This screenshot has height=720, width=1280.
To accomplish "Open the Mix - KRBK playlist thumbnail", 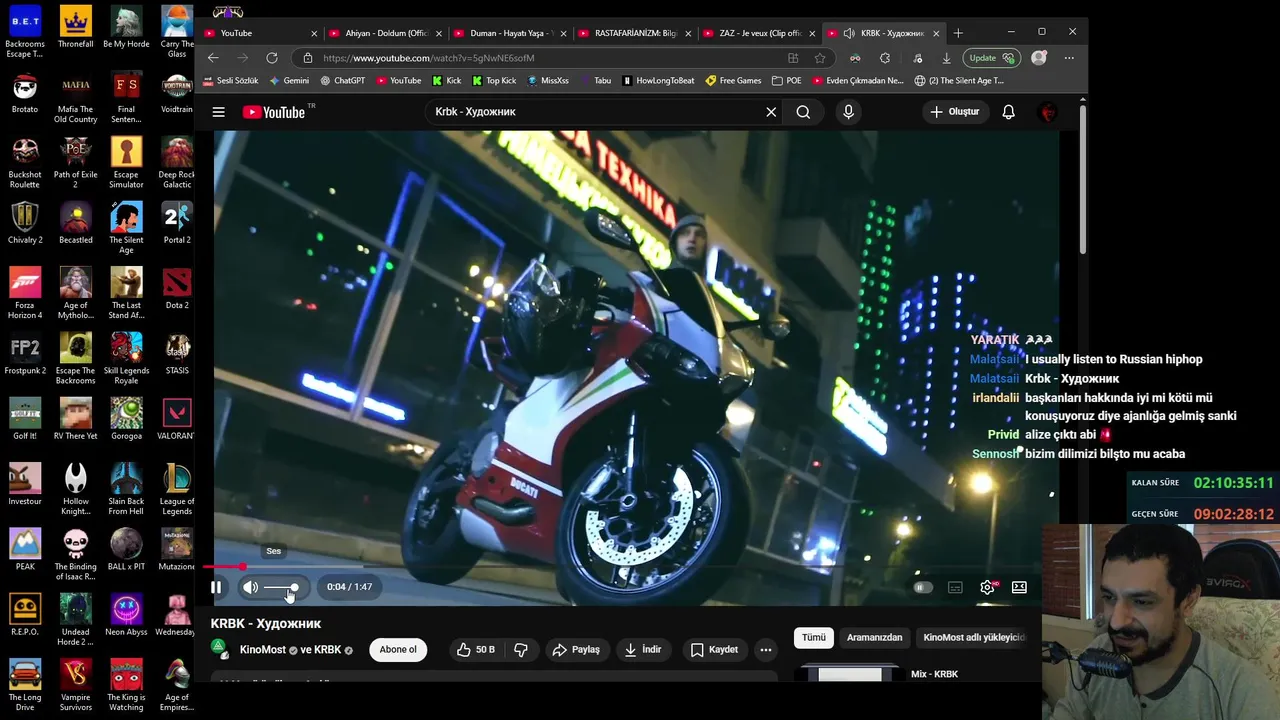I will [x=850, y=674].
